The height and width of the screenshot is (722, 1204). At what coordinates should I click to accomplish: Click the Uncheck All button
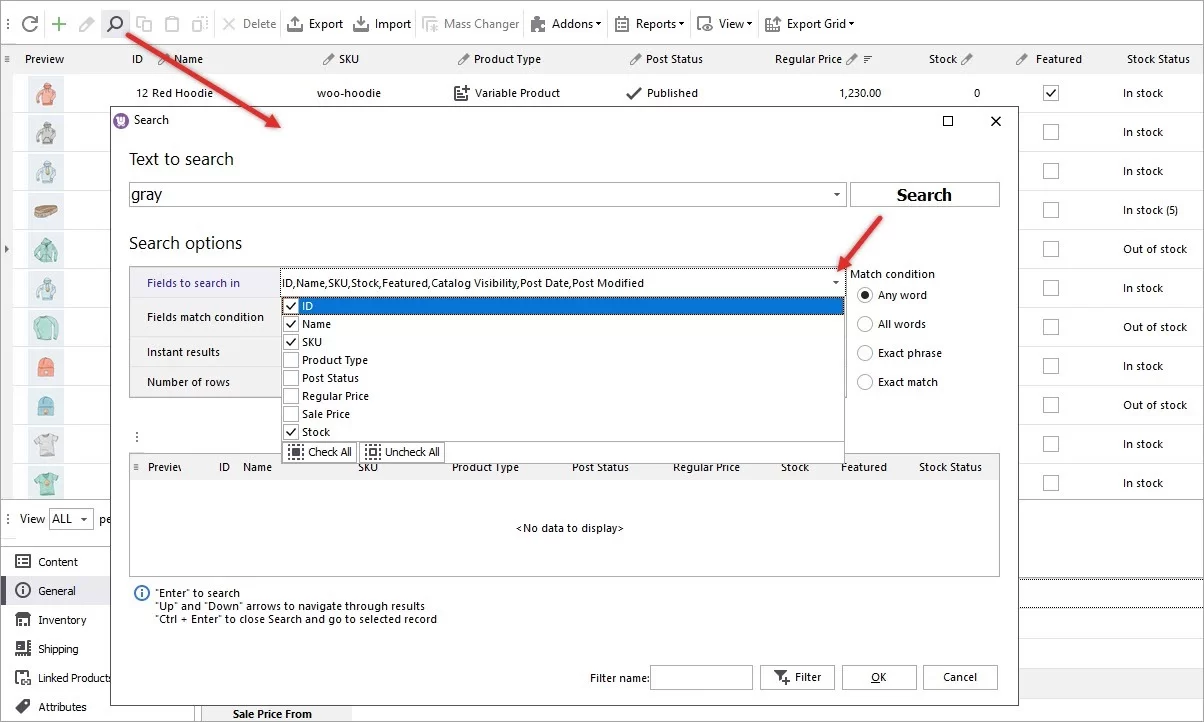click(x=401, y=452)
